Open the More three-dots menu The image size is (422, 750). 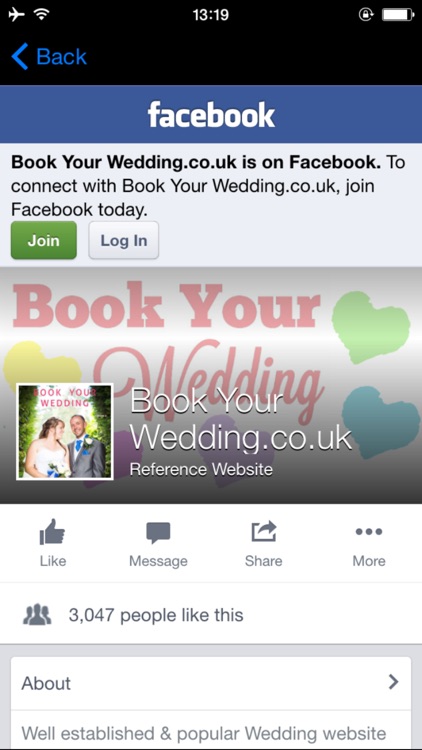(x=369, y=531)
